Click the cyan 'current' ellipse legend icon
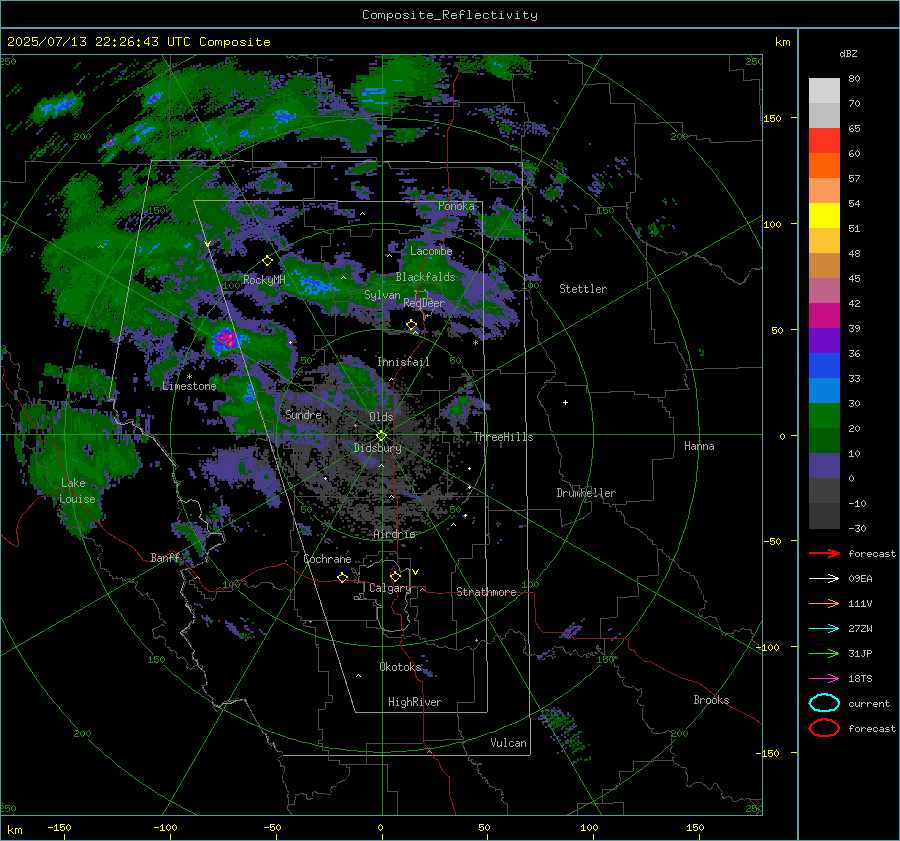 [x=824, y=703]
